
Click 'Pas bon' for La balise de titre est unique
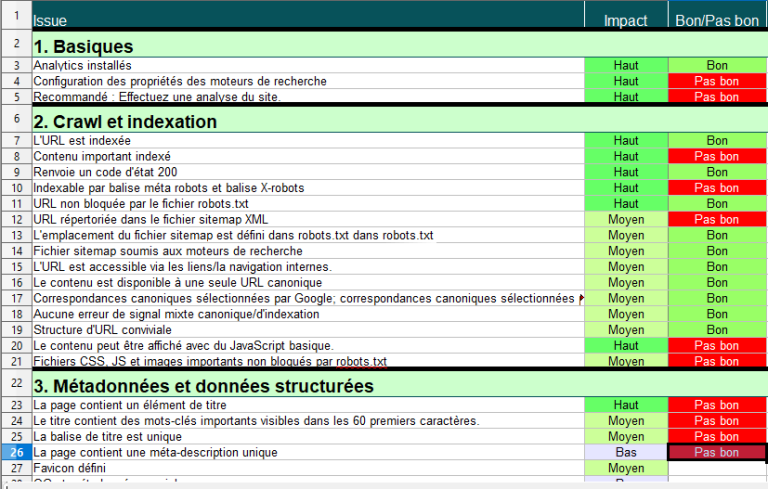pyautogui.click(x=717, y=437)
